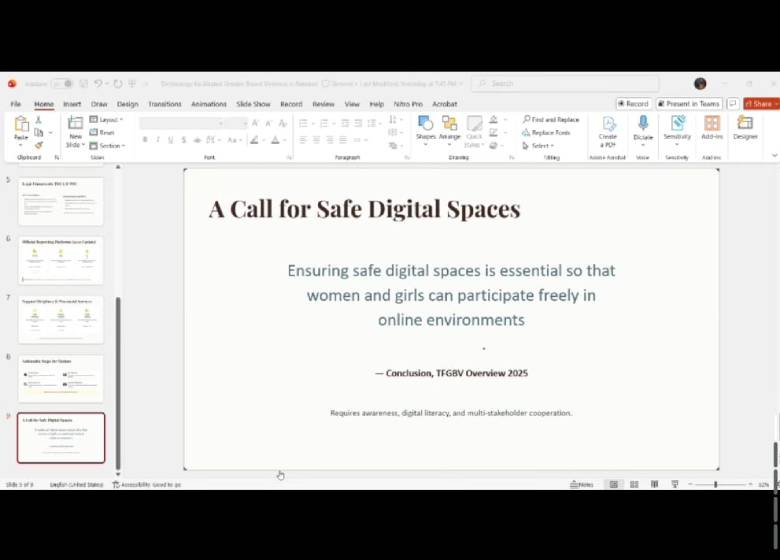Open the Select dropdown in Editing group

tap(541, 146)
